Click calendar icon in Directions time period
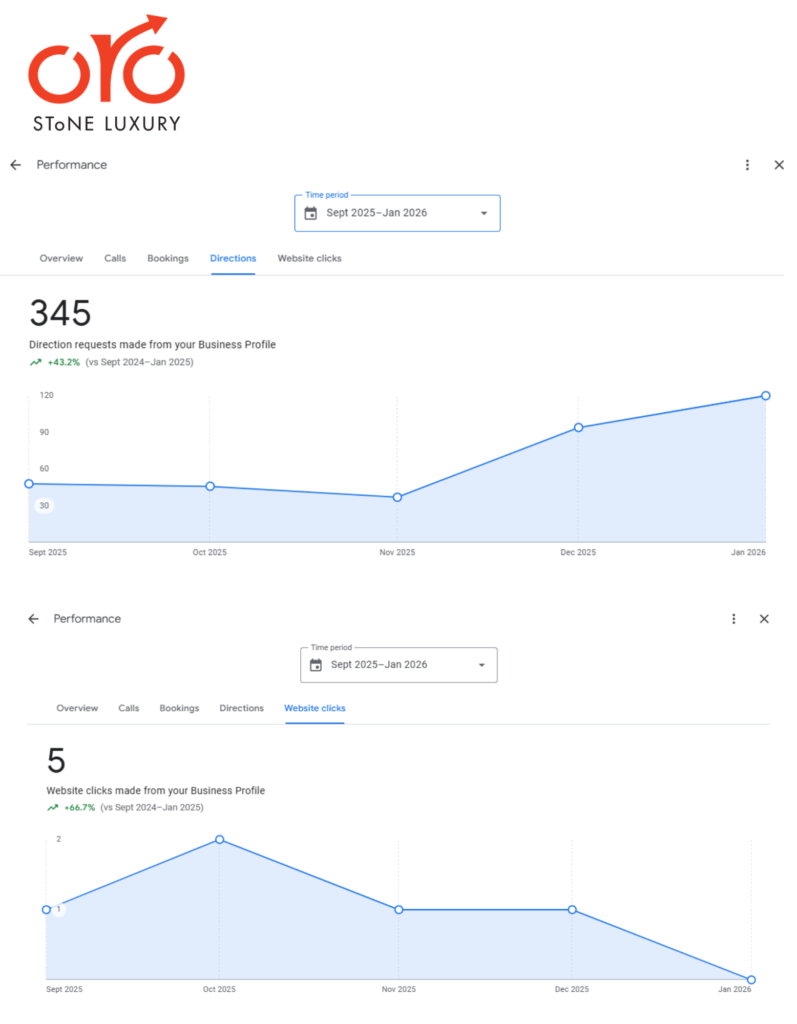This screenshot has width=797, height=1024. coord(311,213)
